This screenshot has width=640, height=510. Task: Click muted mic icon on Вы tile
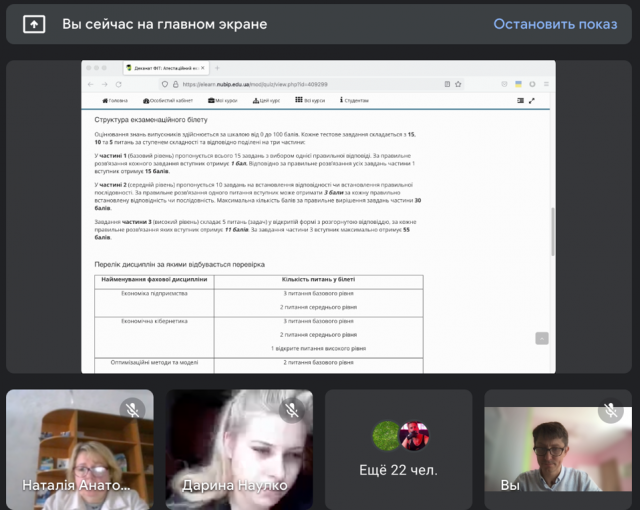click(611, 410)
